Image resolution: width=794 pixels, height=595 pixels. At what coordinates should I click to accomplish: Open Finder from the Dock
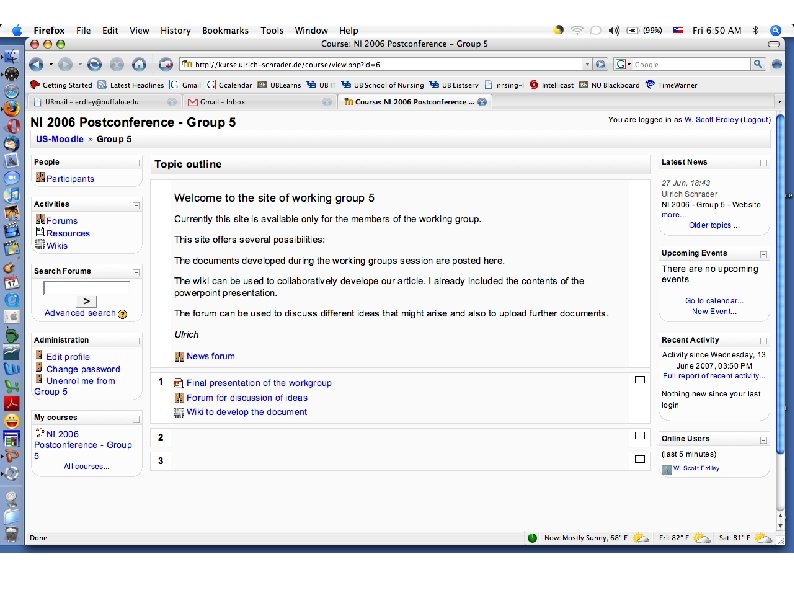[x=11, y=56]
